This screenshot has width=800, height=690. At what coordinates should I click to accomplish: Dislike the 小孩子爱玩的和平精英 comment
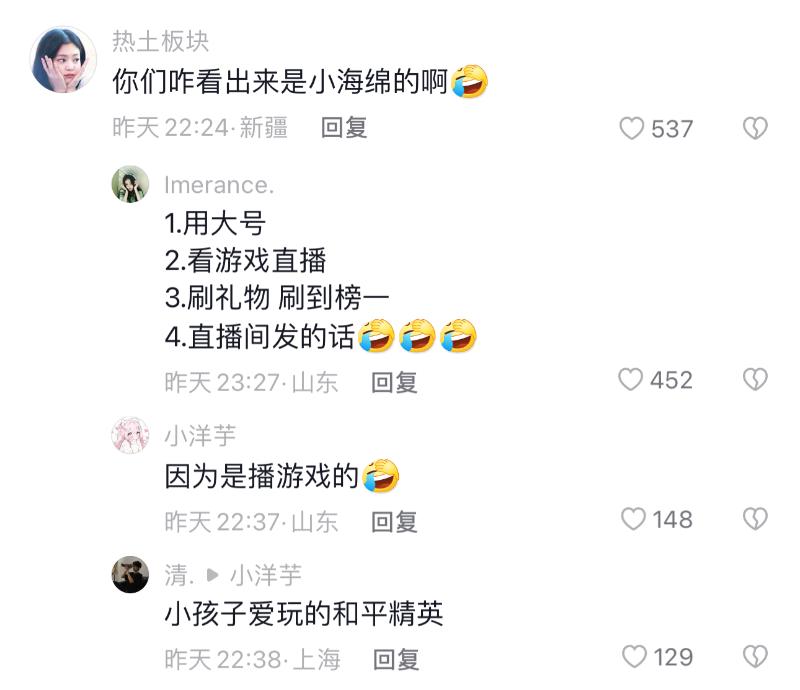755,656
